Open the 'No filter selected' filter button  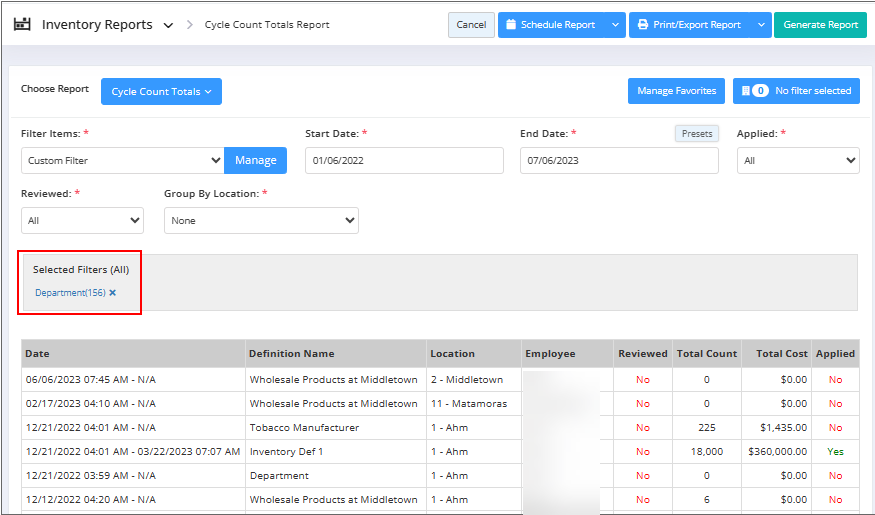pyautogui.click(x=796, y=91)
